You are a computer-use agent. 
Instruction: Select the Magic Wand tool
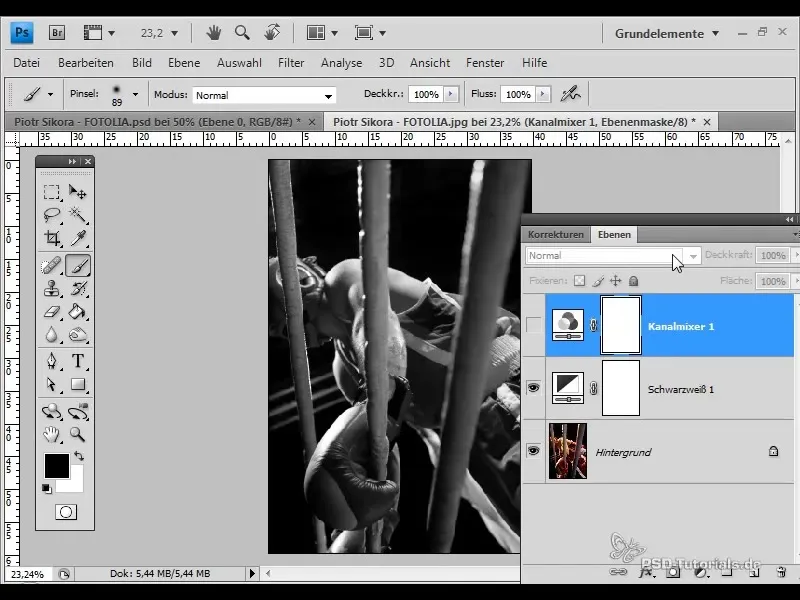point(78,215)
